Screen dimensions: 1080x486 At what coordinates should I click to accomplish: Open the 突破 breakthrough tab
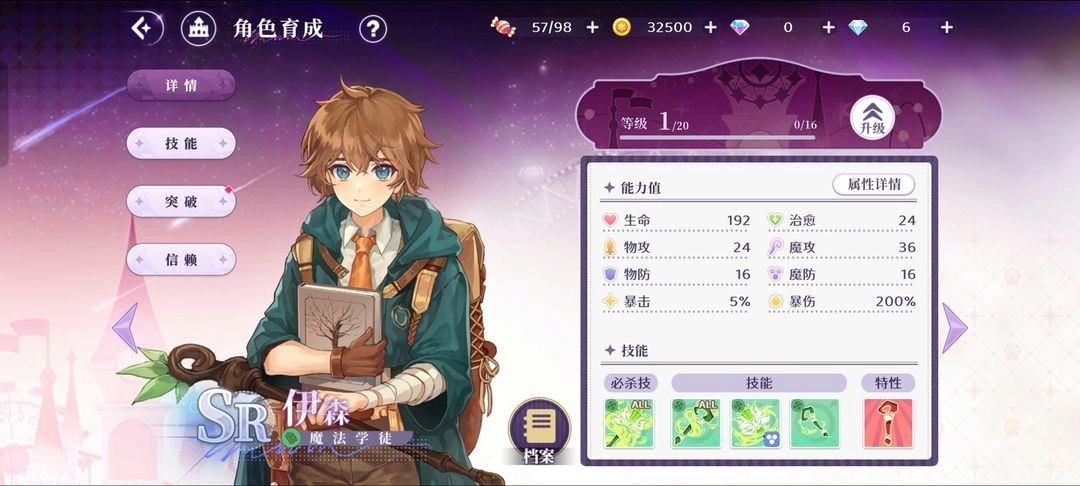[181, 201]
